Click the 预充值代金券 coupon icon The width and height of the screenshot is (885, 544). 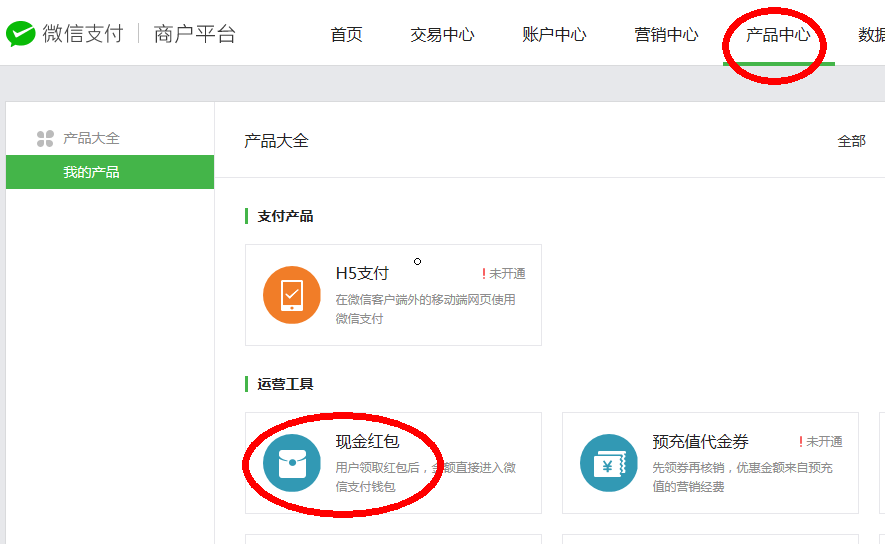pyautogui.click(x=609, y=463)
